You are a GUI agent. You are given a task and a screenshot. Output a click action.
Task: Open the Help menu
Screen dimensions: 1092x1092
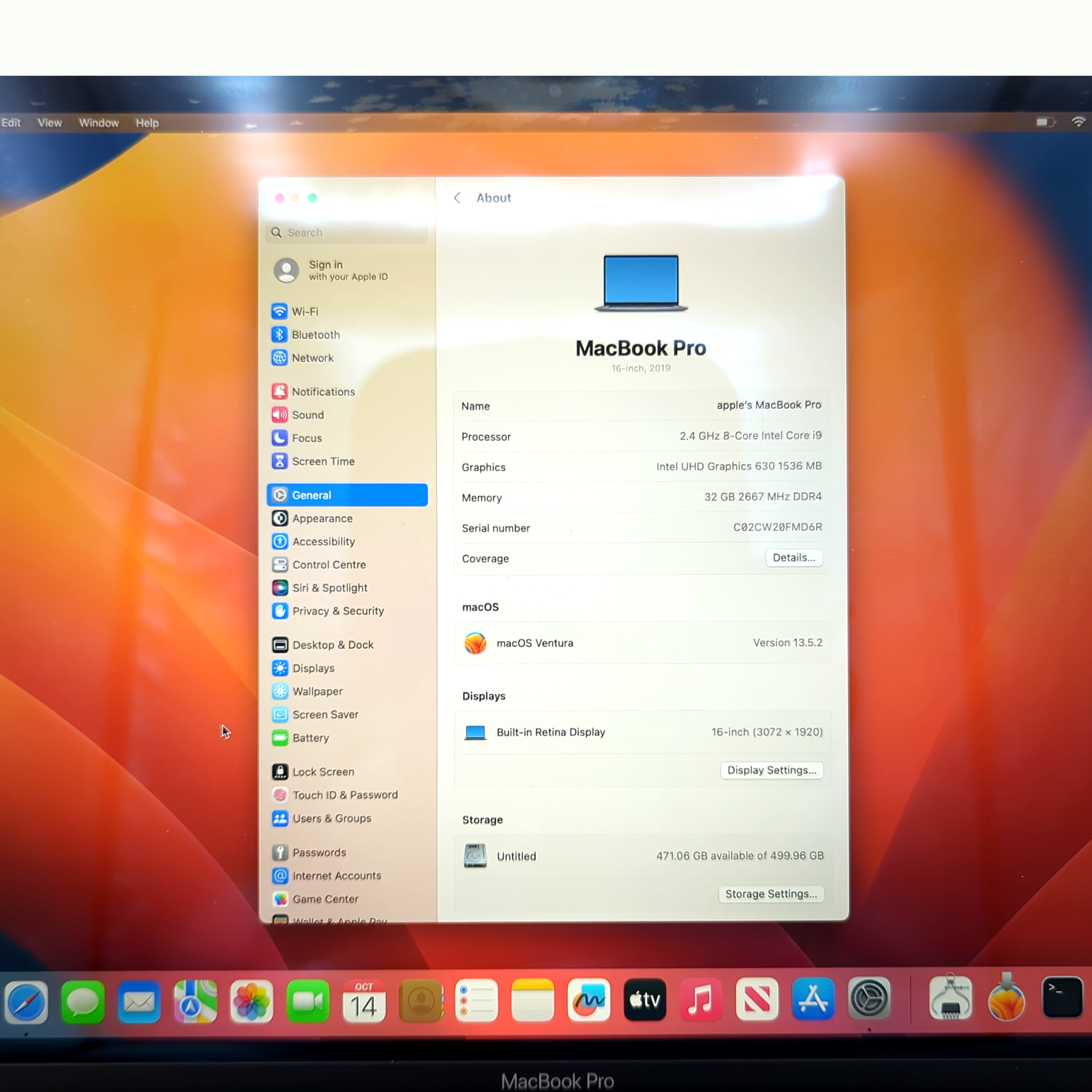point(147,123)
